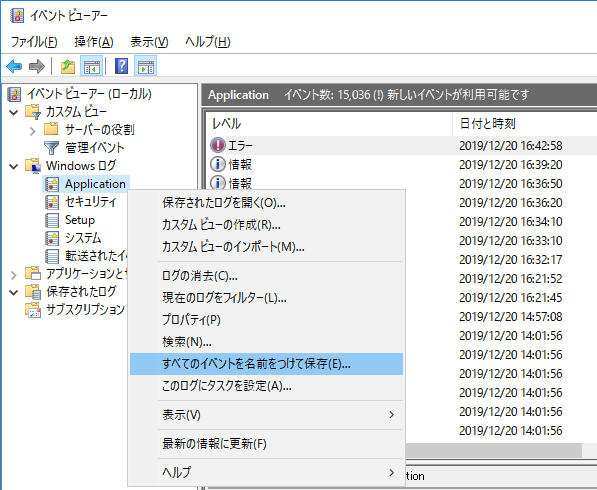Choose このログにタスクを設定(A)...

coord(266,386)
